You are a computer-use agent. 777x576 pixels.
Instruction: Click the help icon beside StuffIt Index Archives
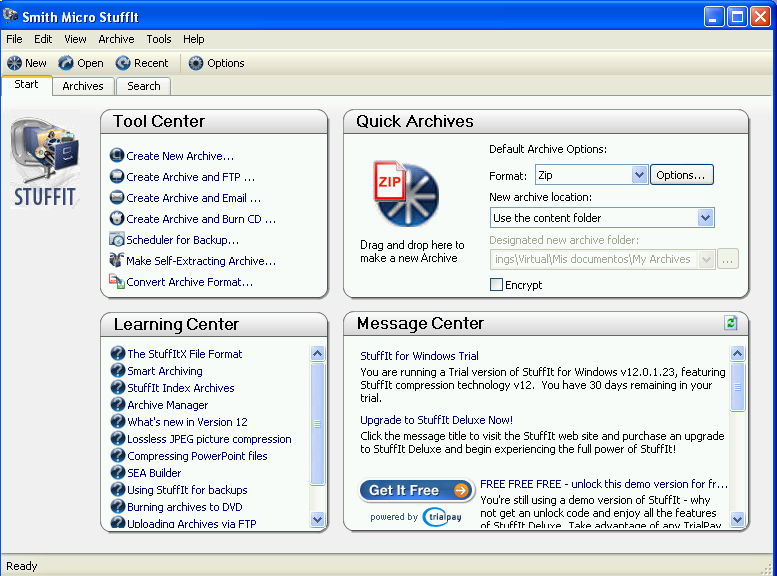(x=118, y=387)
